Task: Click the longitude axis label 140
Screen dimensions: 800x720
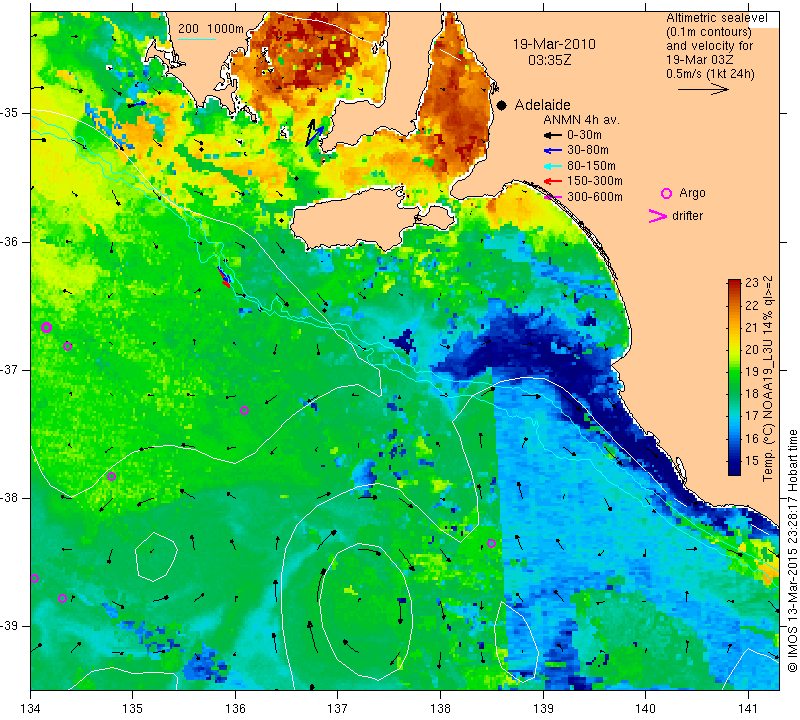Action: pos(645,708)
